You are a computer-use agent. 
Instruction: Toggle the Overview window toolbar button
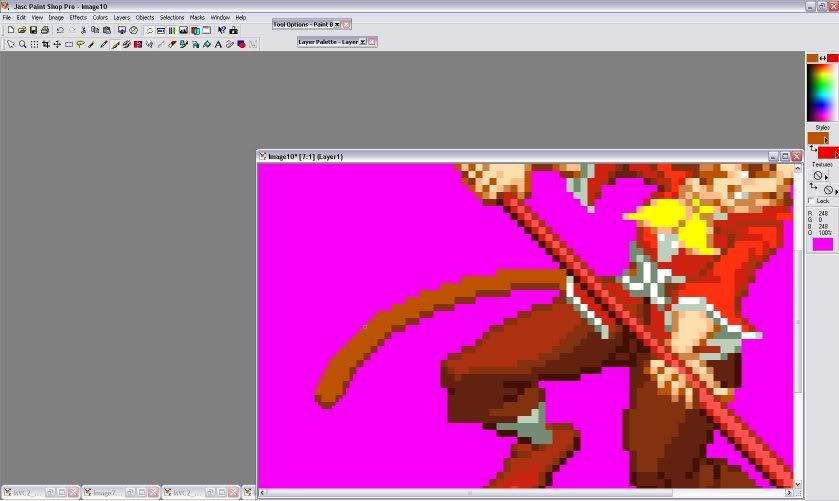[x=207, y=30]
